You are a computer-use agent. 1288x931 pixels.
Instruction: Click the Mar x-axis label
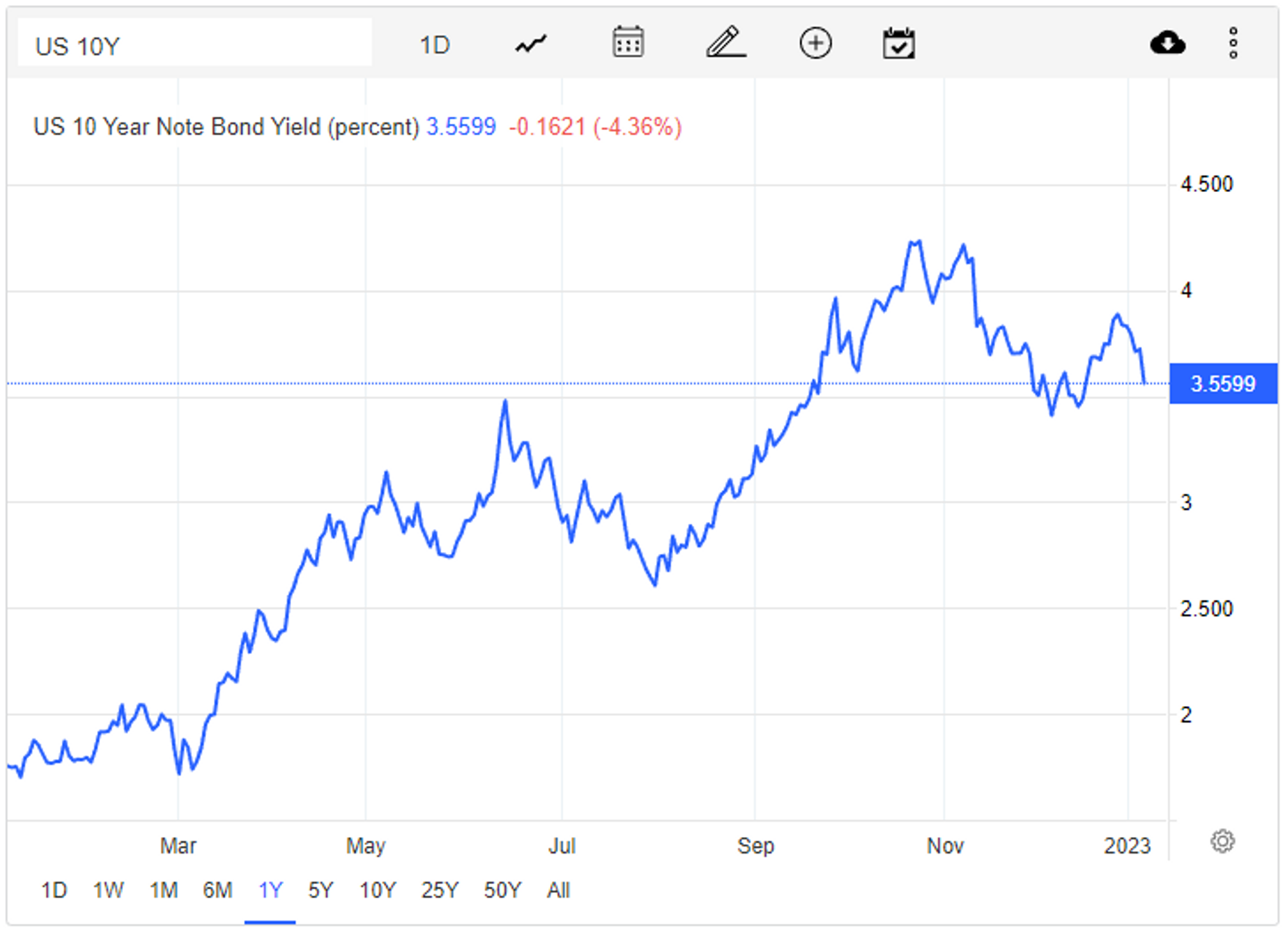[178, 845]
